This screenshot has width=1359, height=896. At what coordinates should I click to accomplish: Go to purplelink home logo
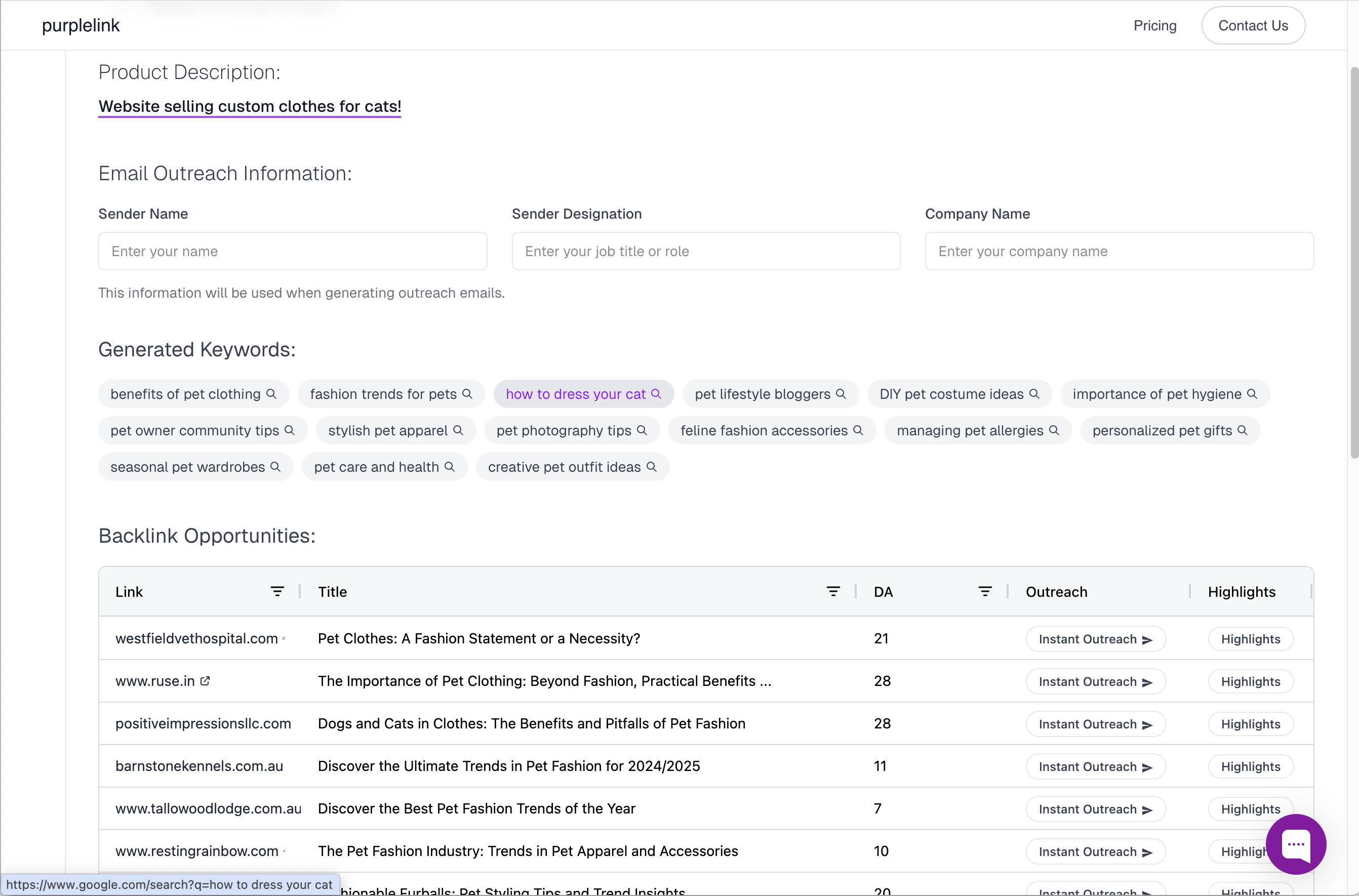pyautogui.click(x=81, y=25)
